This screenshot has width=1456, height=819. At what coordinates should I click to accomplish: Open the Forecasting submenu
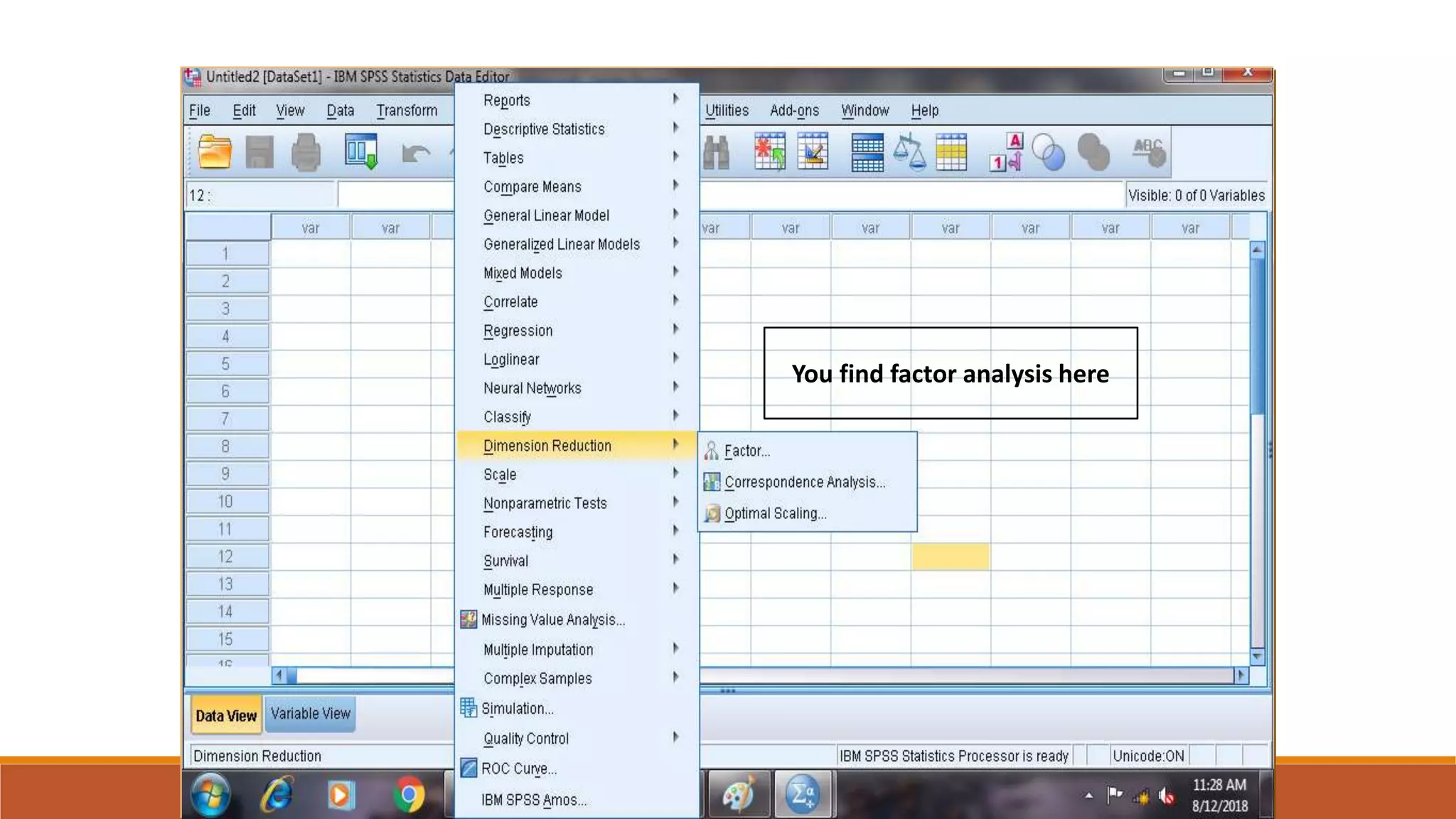pyautogui.click(x=576, y=532)
